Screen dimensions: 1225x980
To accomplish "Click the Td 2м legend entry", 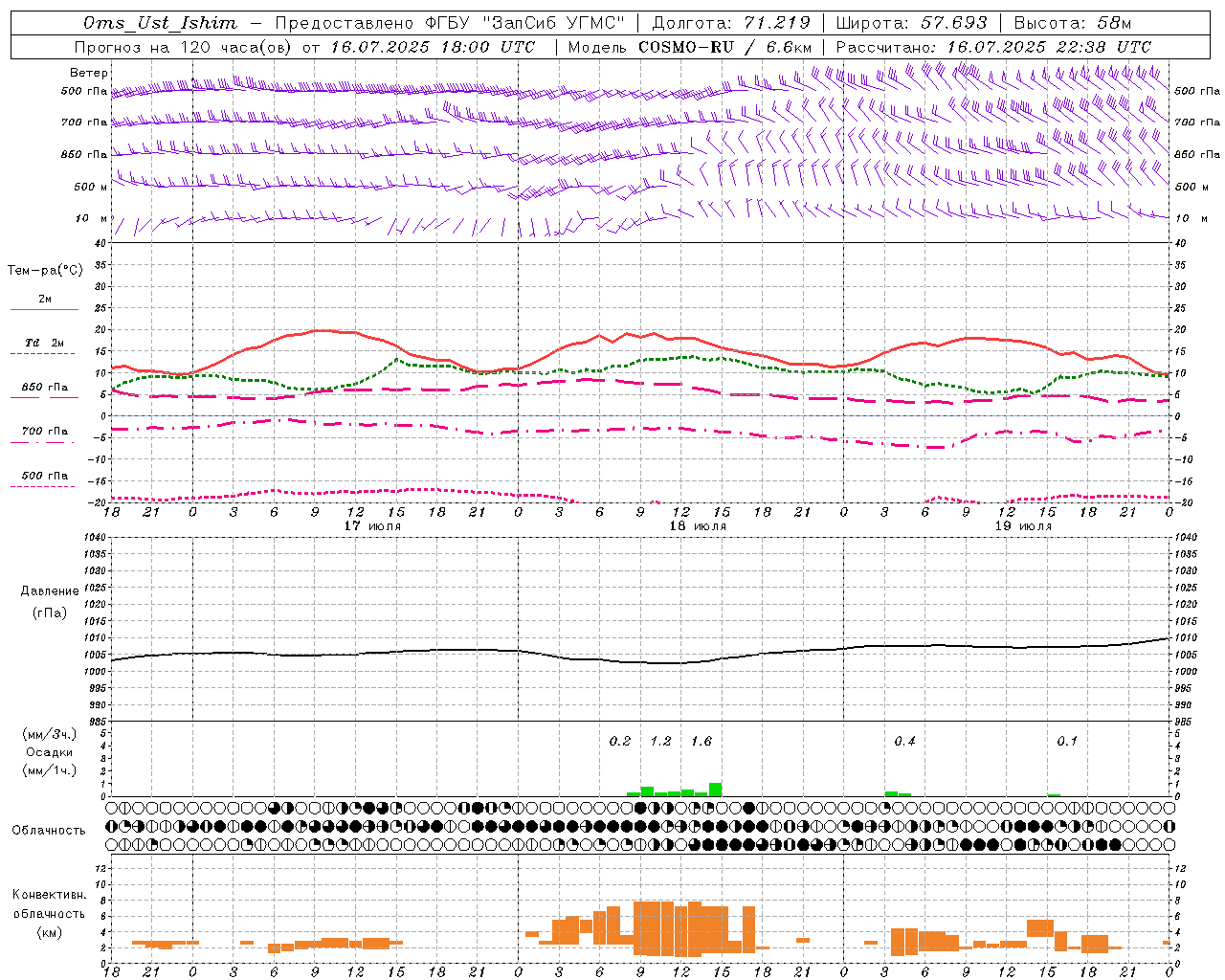I will [44, 343].
